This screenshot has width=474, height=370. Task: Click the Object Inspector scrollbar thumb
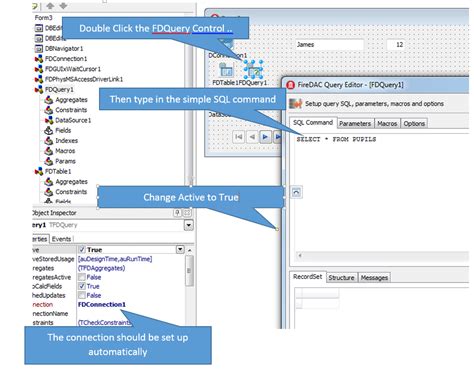(x=190, y=271)
